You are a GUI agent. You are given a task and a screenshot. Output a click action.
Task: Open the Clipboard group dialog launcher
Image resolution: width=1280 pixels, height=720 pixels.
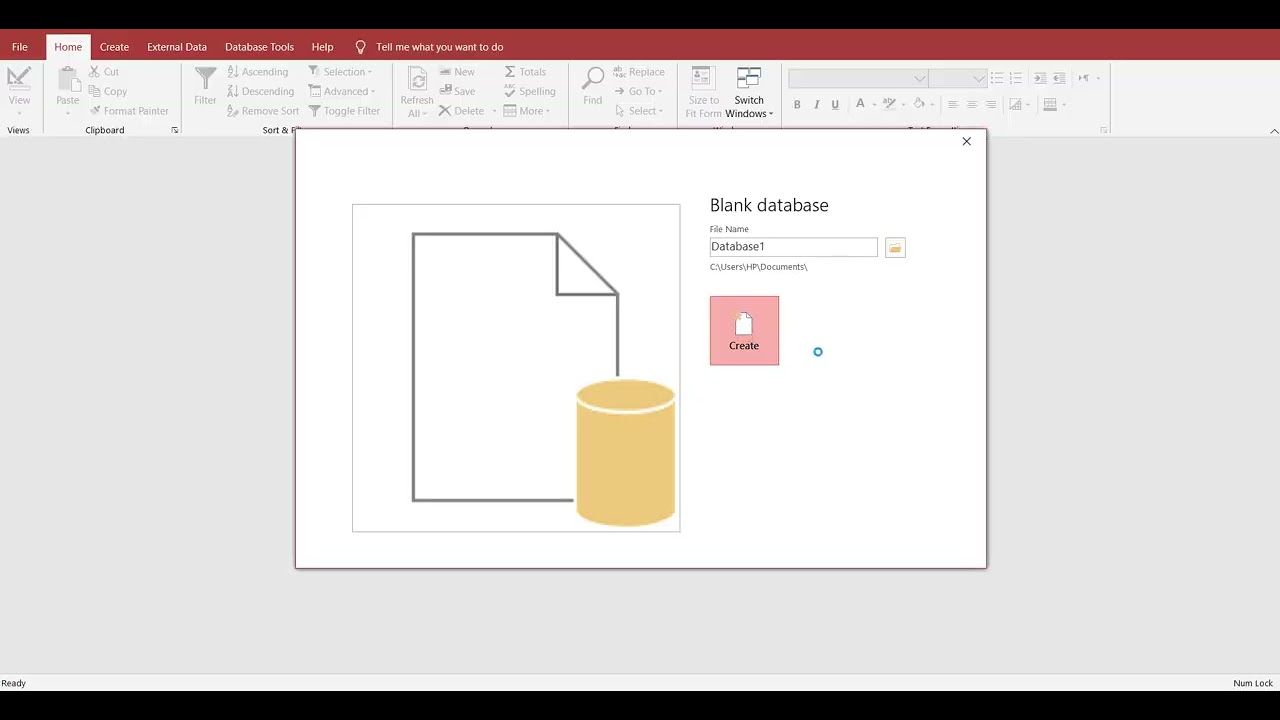(x=175, y=130)
